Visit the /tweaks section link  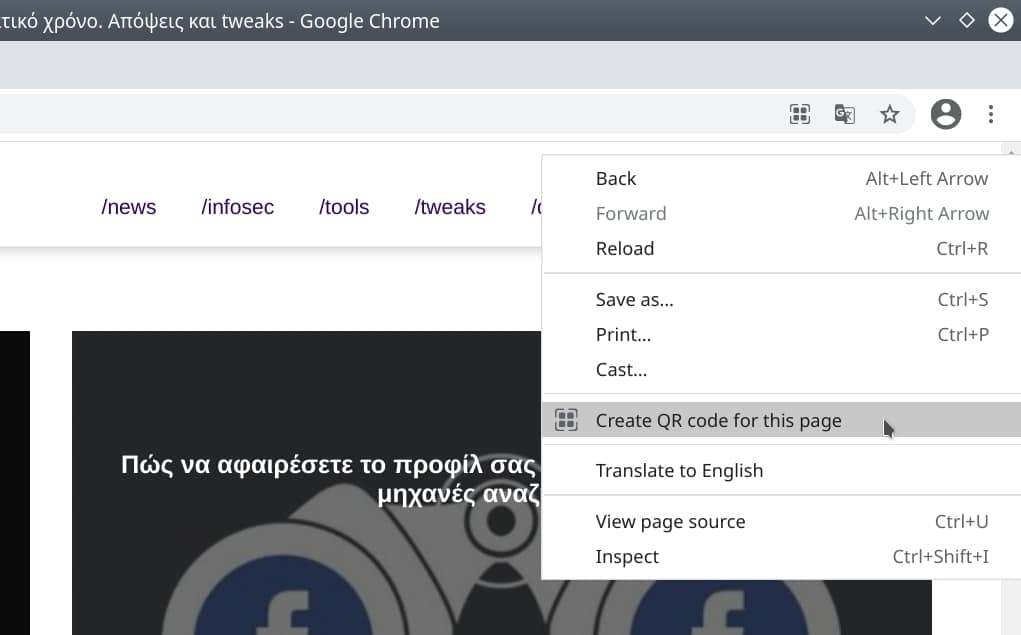click(450, 208)
